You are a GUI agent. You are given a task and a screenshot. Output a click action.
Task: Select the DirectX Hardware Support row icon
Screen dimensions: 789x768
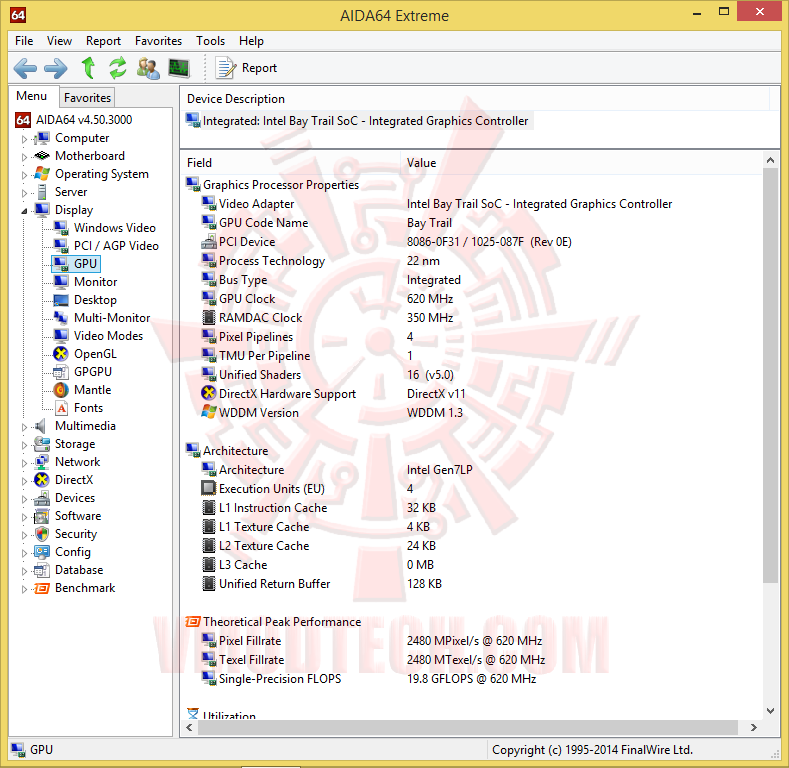pos(209,394)
